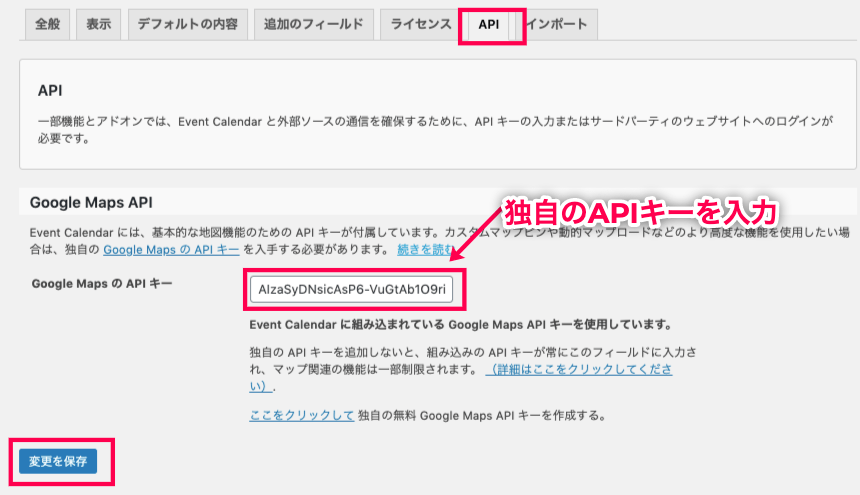
Task: Open the ライセンス tab
Action: click(421, 24)
